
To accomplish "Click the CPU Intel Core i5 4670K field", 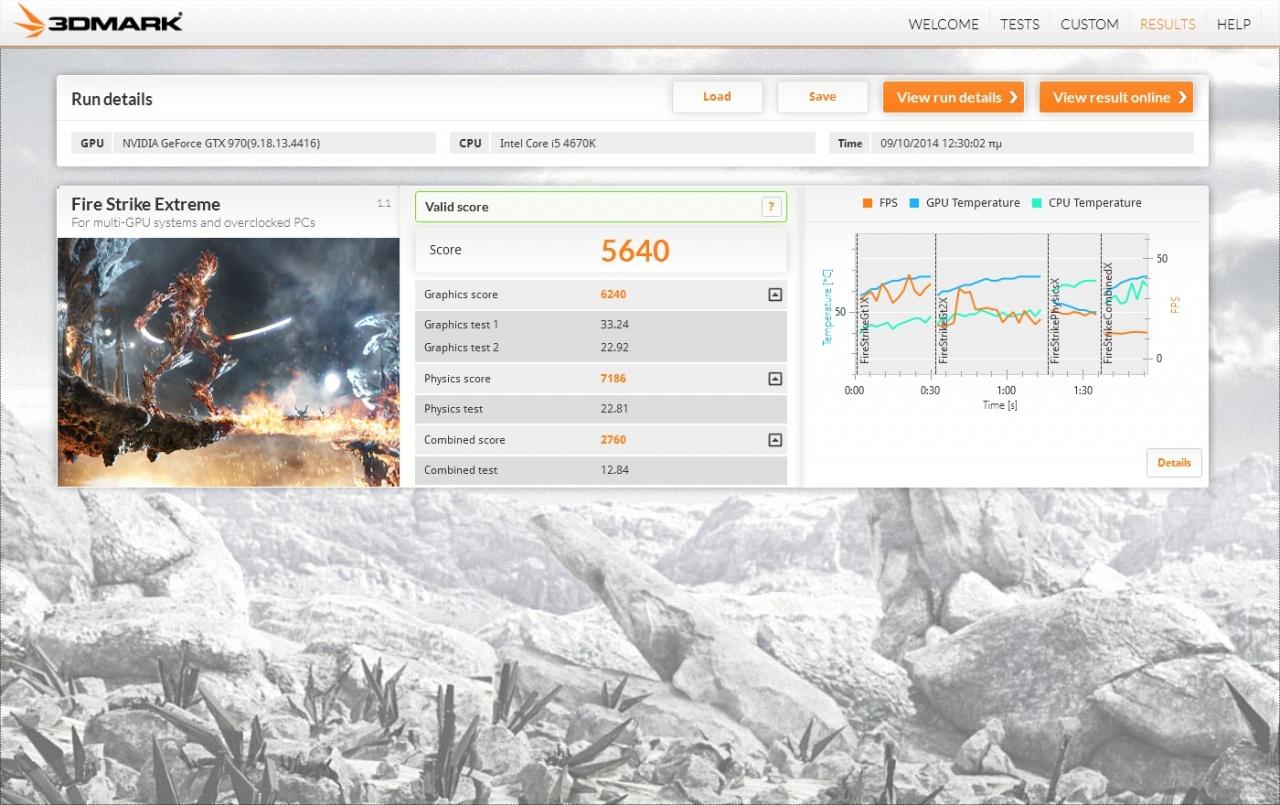I will [x=653, y=143].
